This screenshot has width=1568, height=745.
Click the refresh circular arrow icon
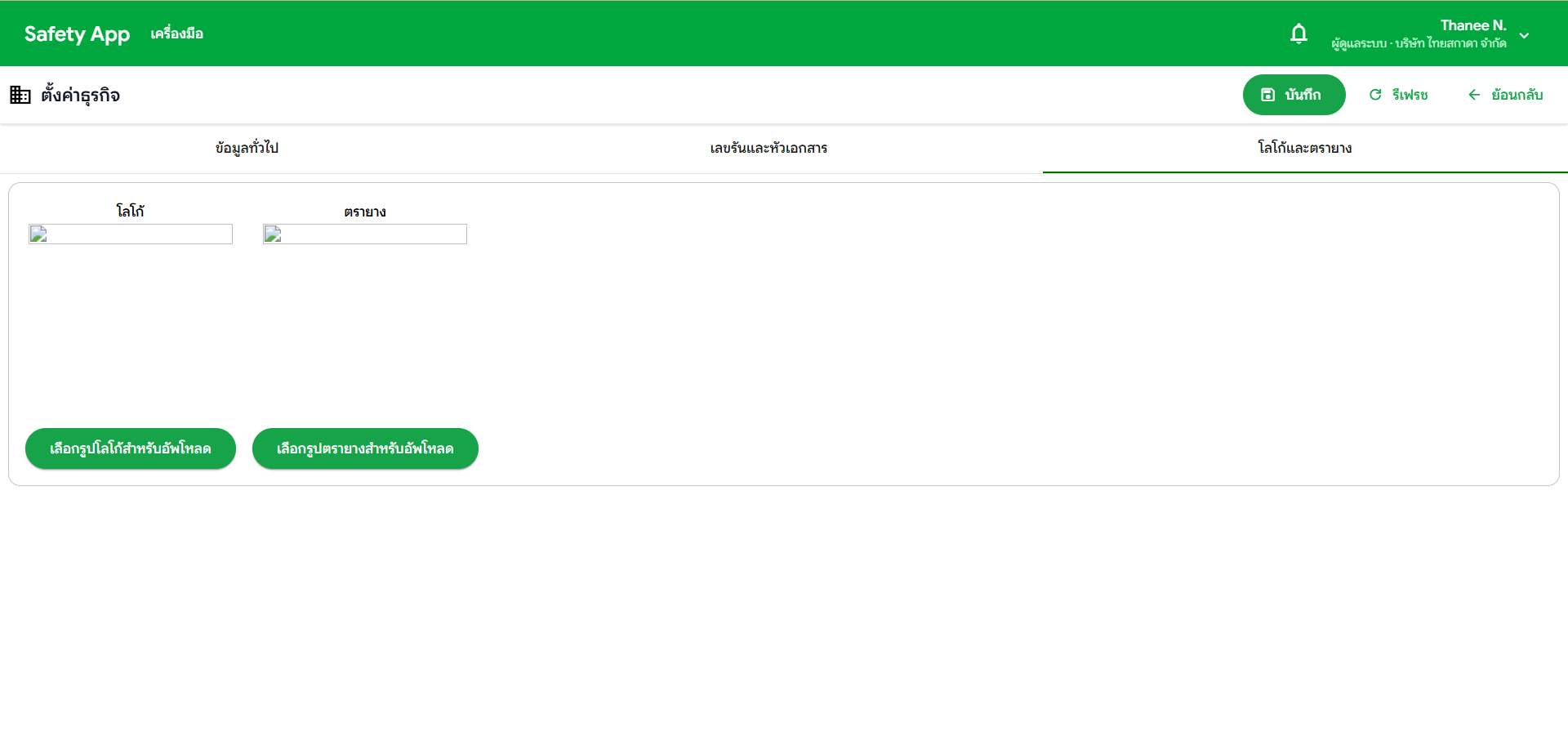pyautogui.click(x=1375, y=94)
